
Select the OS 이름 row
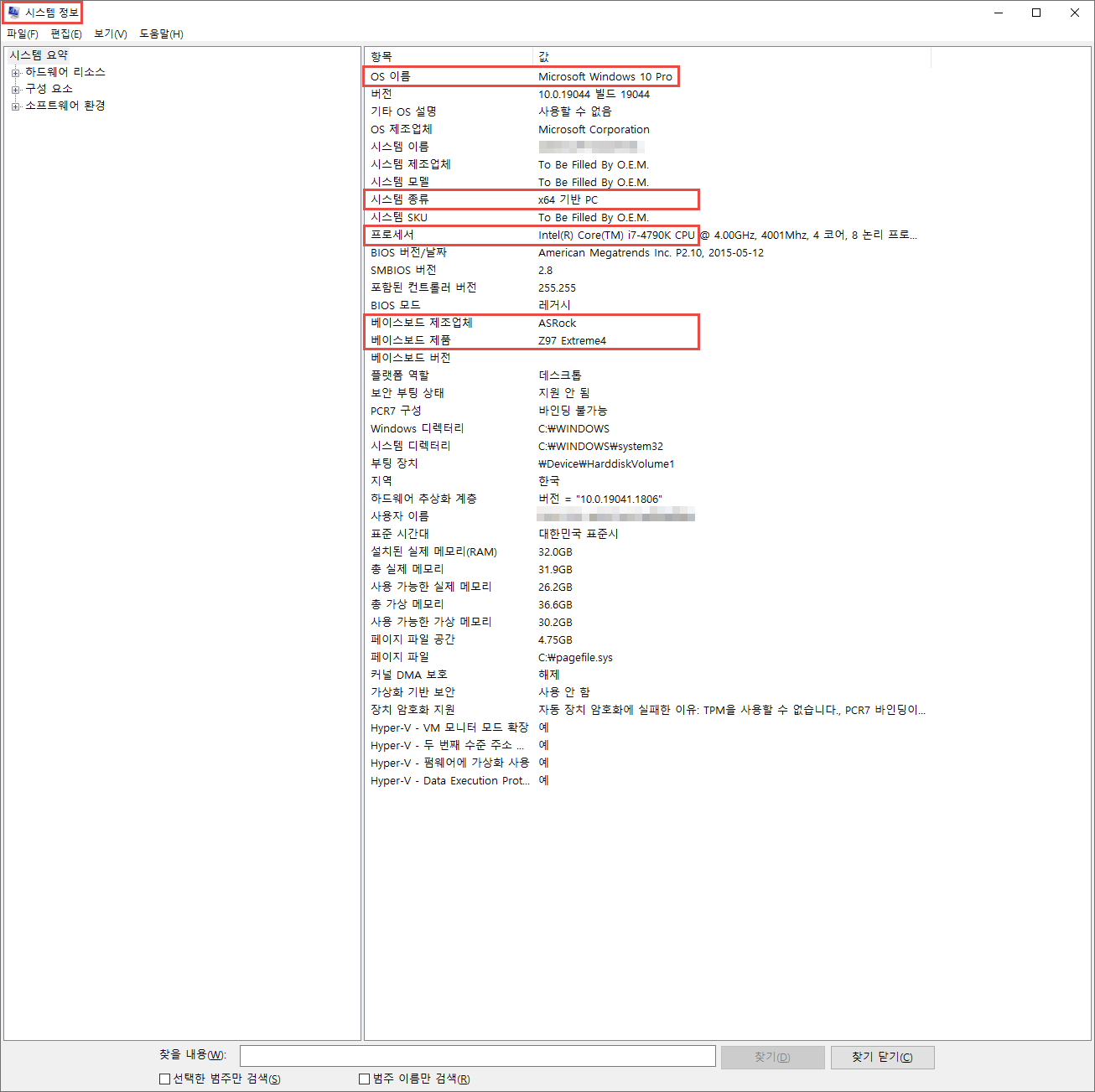point(648,76)
